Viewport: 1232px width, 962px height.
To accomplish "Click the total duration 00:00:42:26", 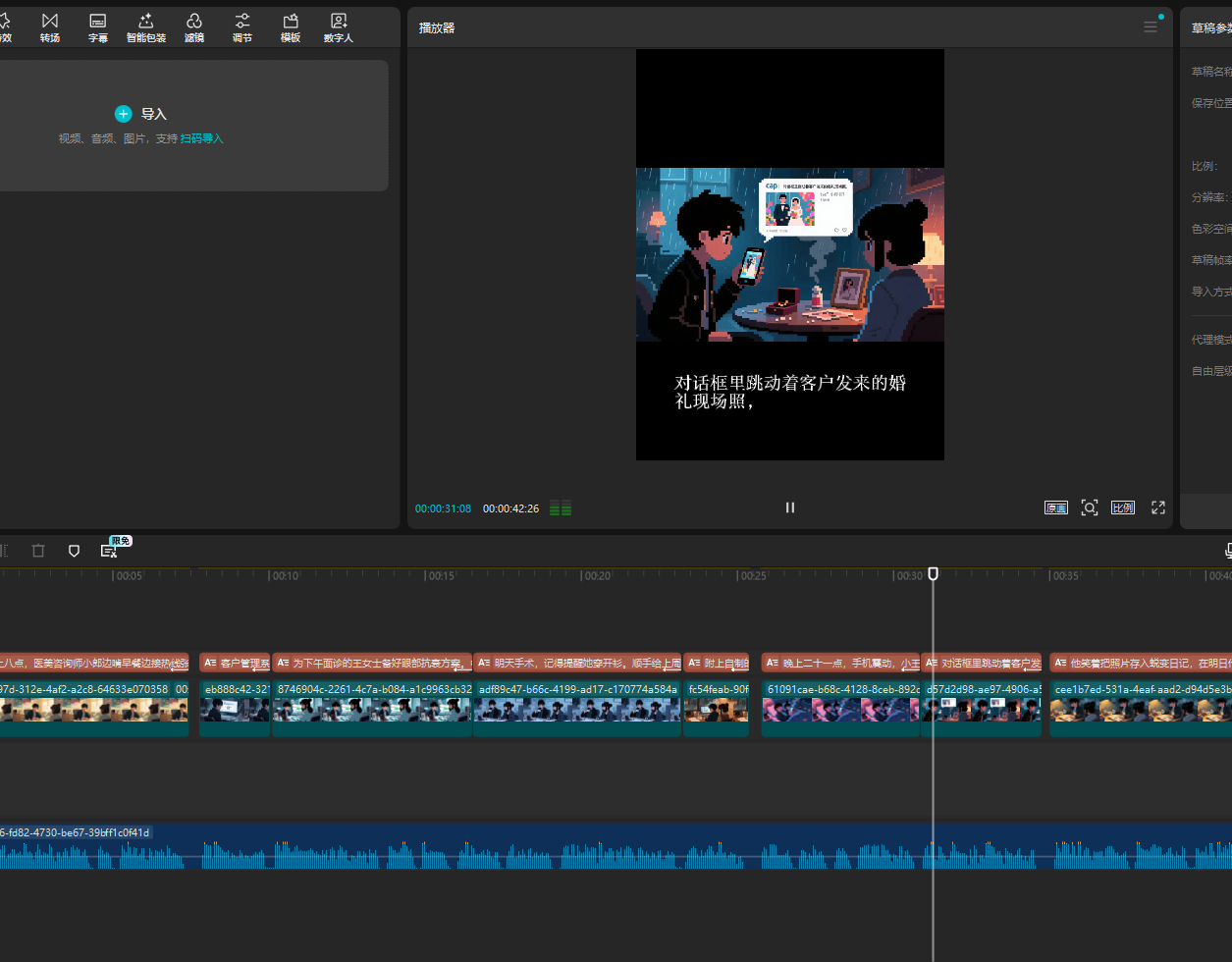I will click(x=510, y=508).
